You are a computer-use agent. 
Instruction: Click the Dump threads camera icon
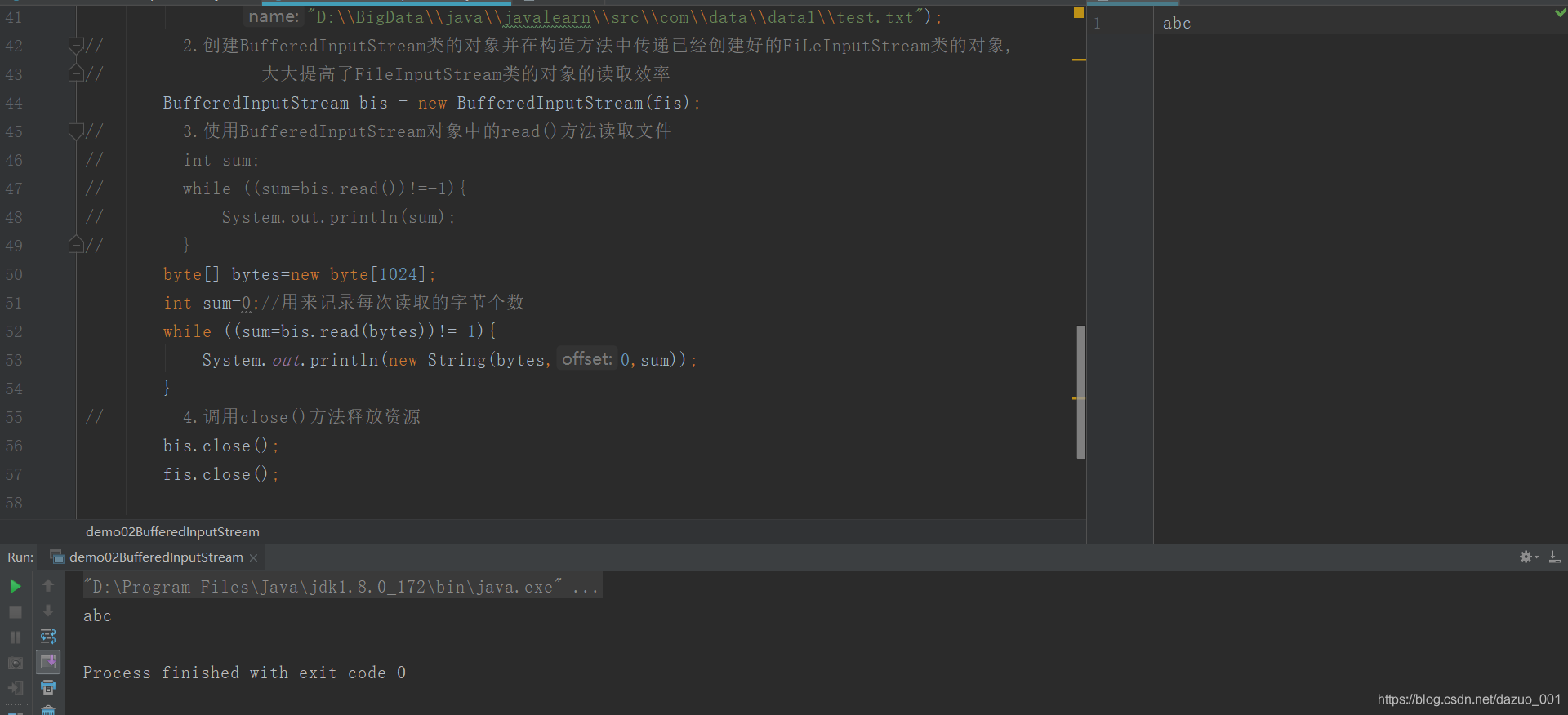15,663
